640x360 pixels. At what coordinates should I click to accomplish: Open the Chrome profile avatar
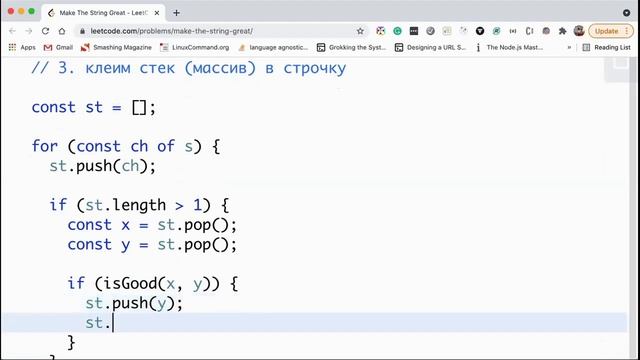click(x=579, y=31)
